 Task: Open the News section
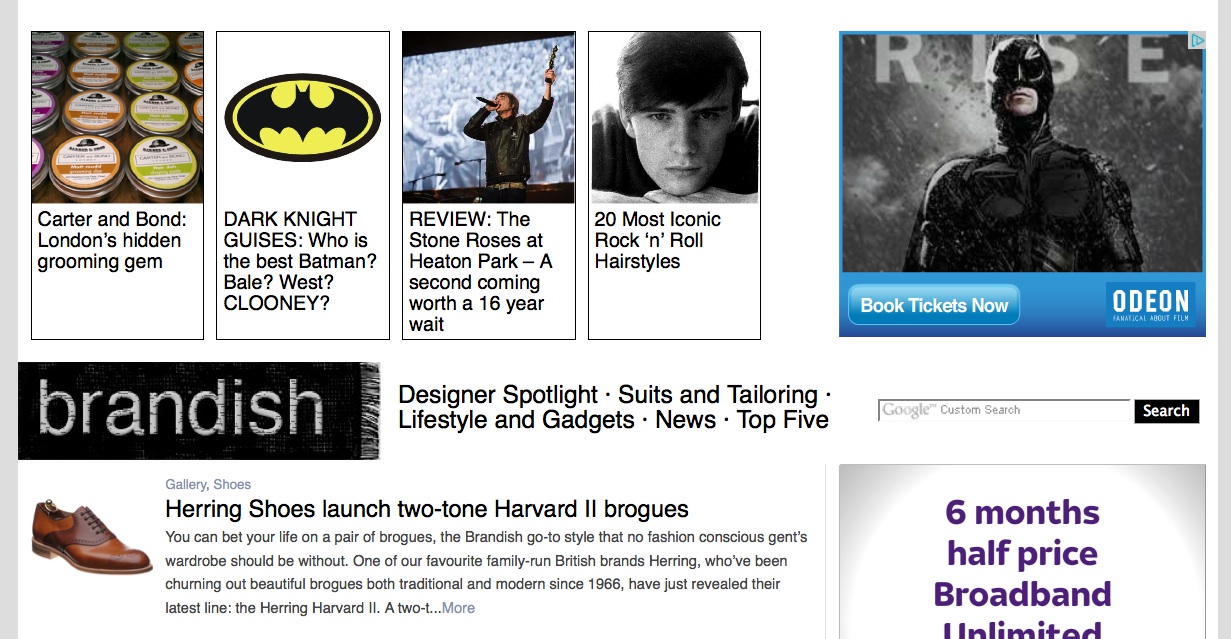(685, 420)
